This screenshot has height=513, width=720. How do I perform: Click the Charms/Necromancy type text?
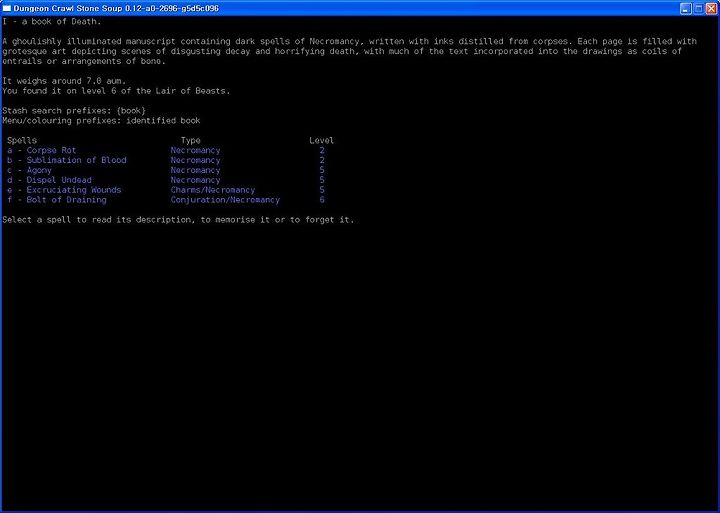[213, 190]
